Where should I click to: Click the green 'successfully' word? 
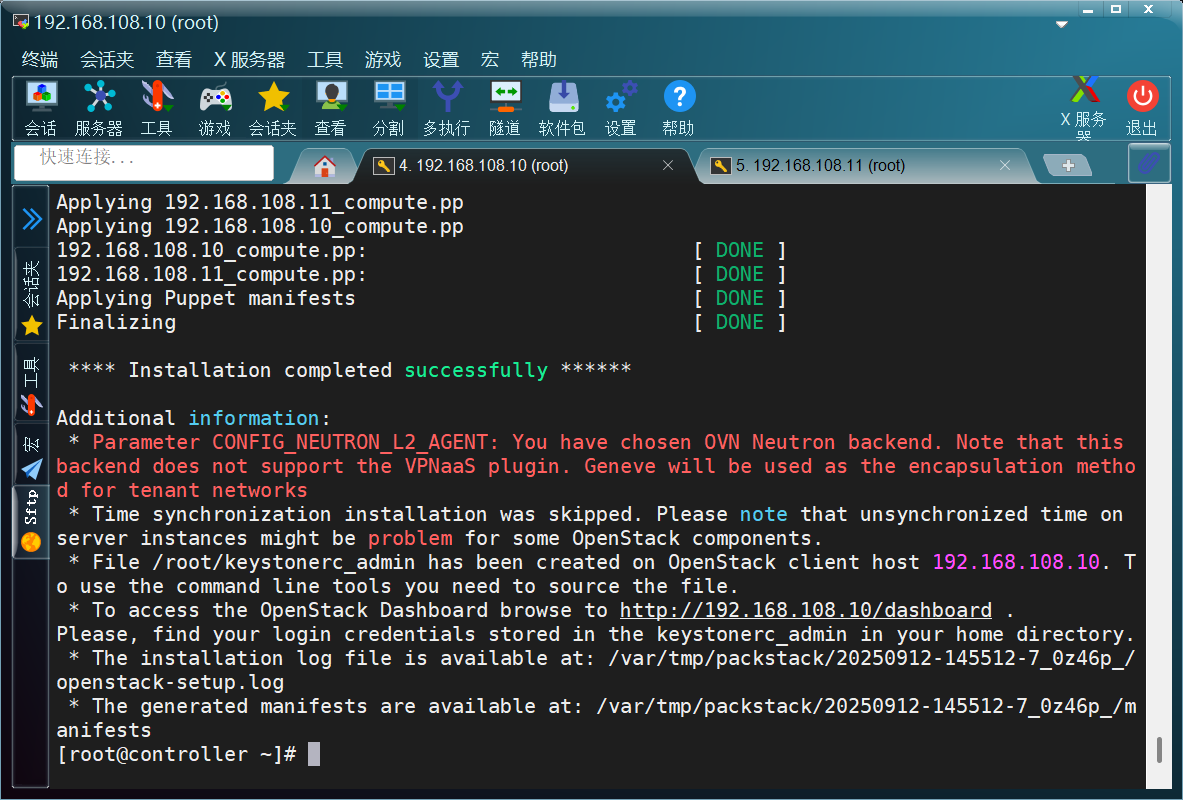tap(476, 370)
